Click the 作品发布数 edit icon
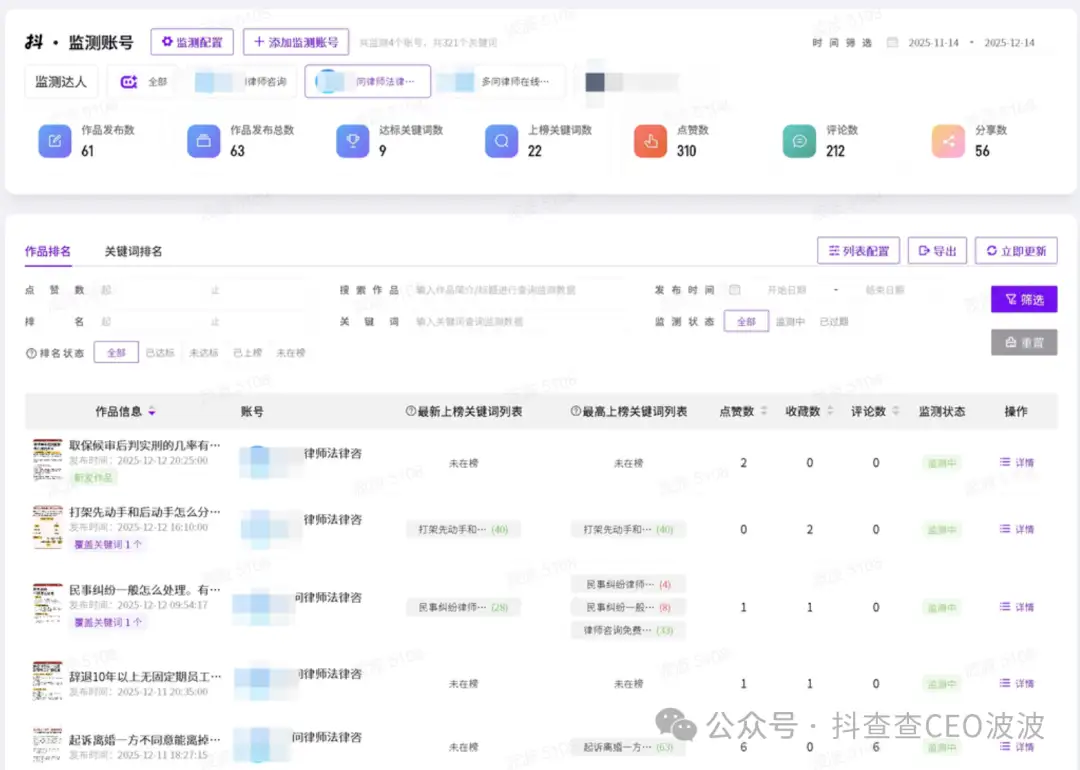Viewport: 1080px width, 770px height. (x=54, y=141)
